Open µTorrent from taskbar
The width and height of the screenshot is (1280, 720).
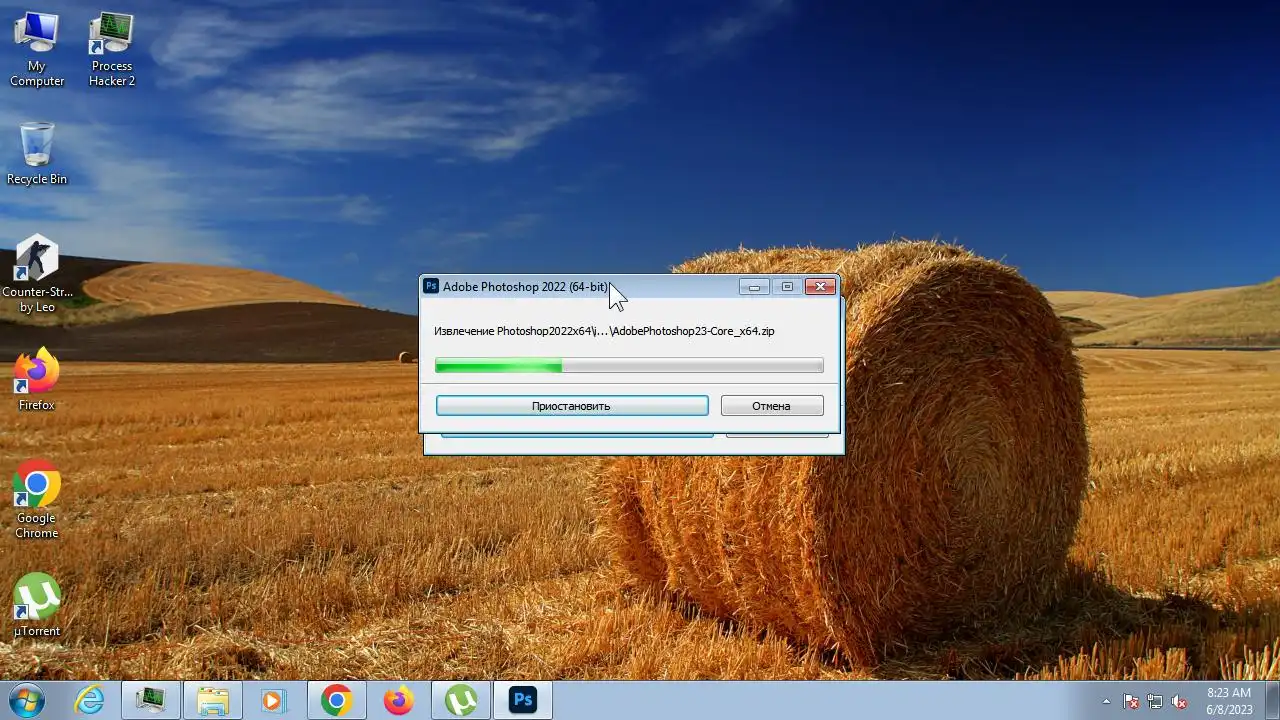pyautogui.click(x=461, y=701)
